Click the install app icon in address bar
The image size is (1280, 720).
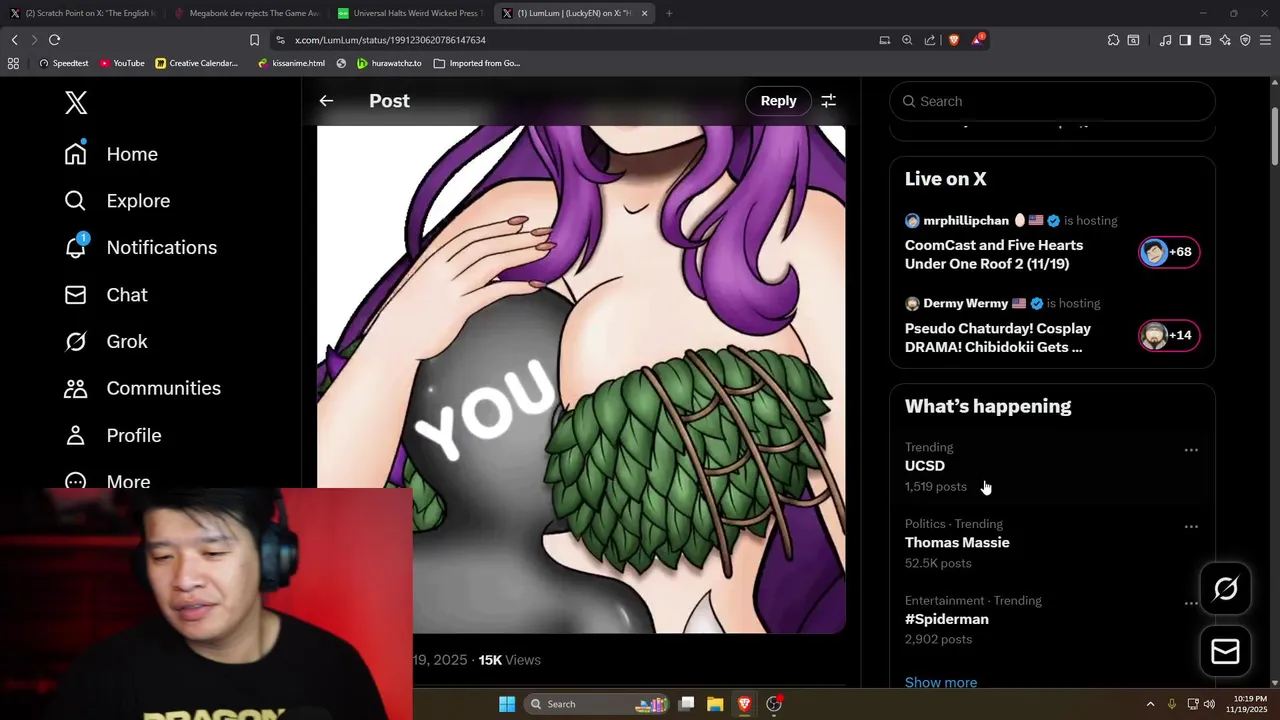tap(884, 40)
